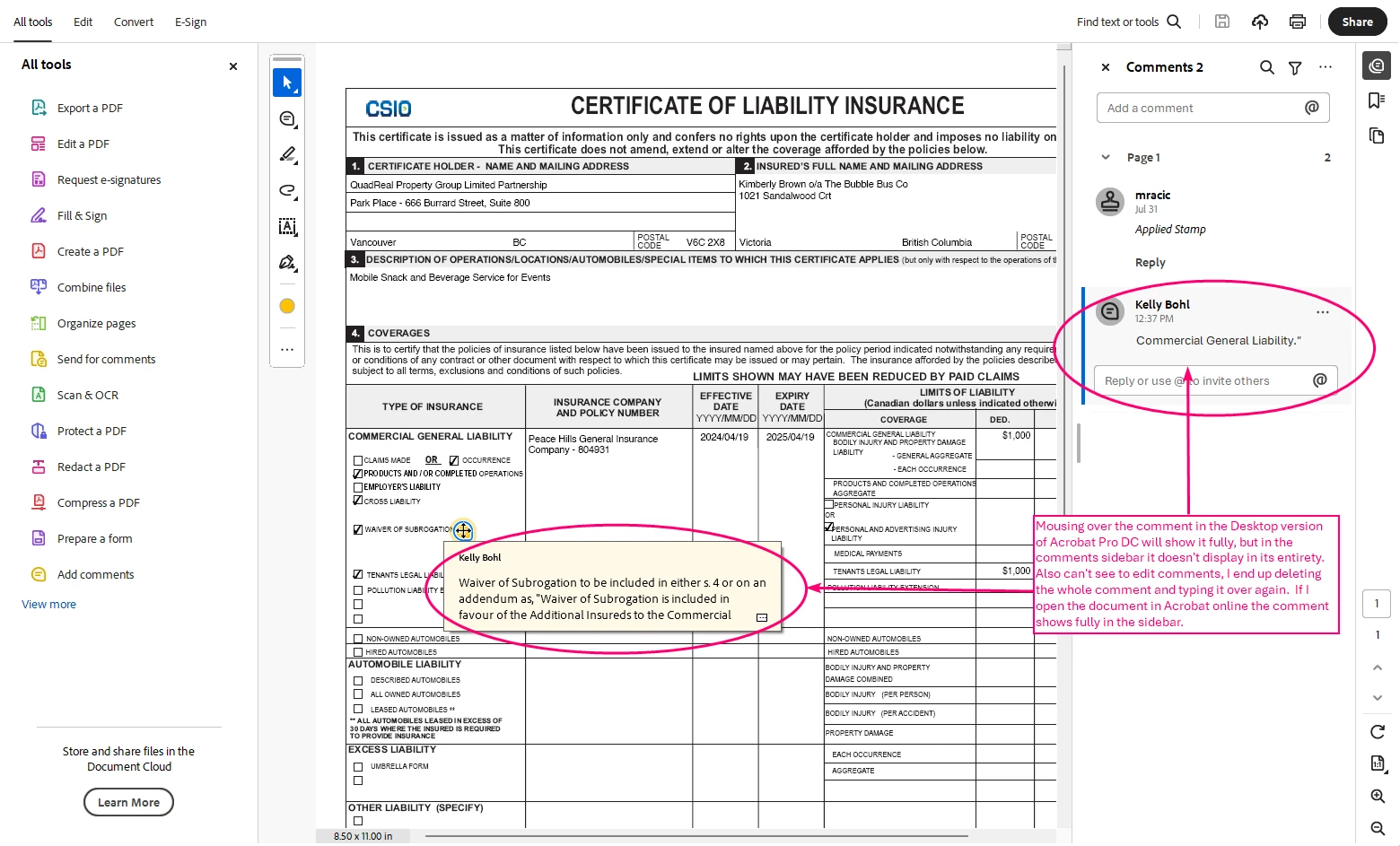The width and height of the screenshot is (1400, 846).
Task: Filter comments with funnel icon
Action: pos(1295,67)
